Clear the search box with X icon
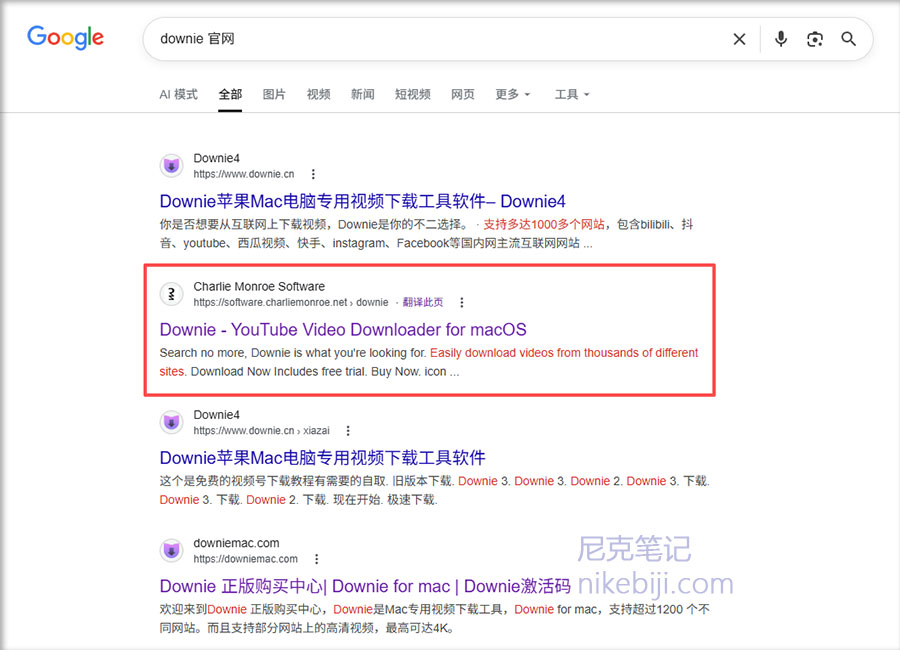The image size is (900, 650). click(739, 39)
